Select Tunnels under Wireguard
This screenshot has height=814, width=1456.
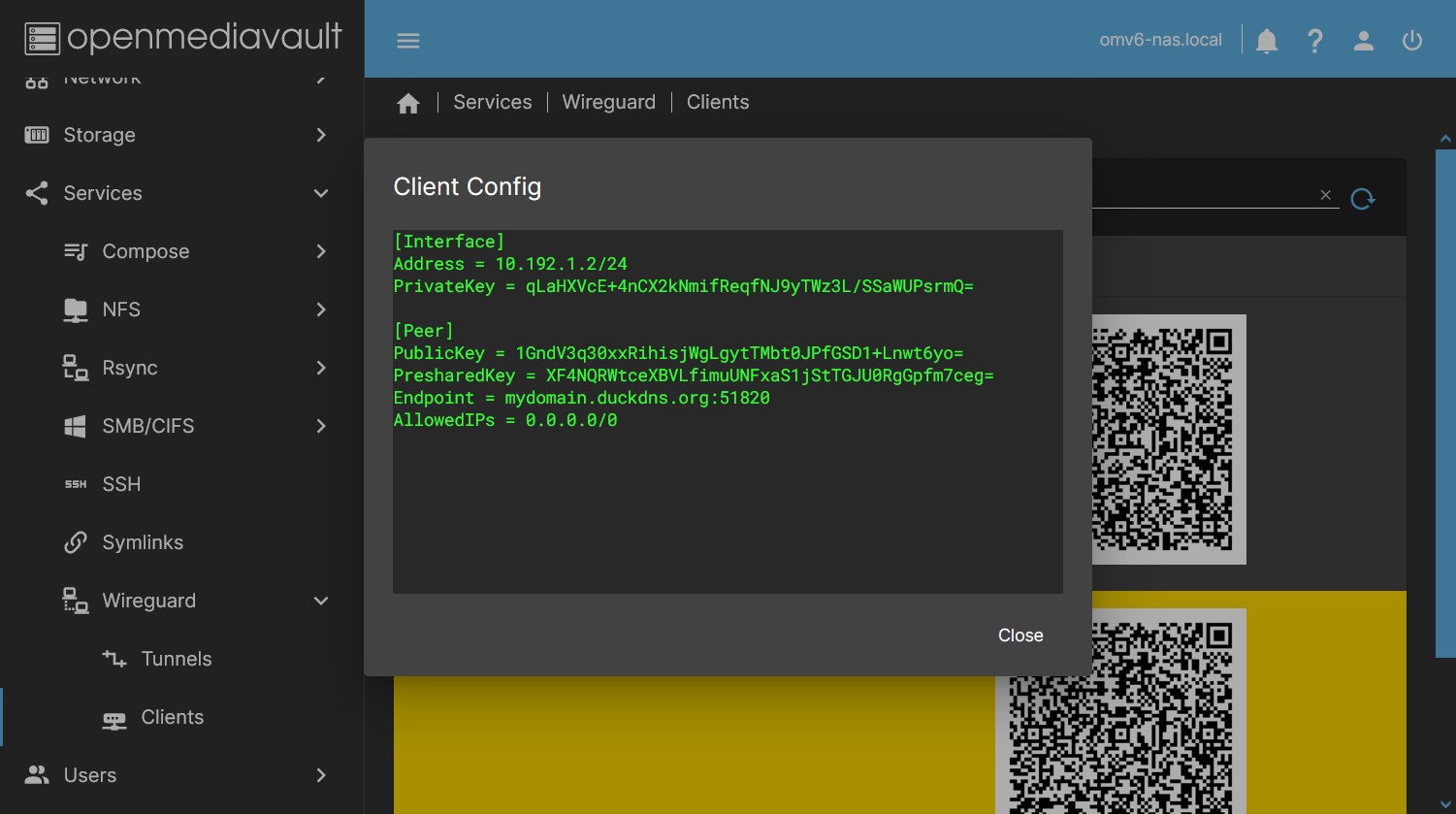pos(176,659)
